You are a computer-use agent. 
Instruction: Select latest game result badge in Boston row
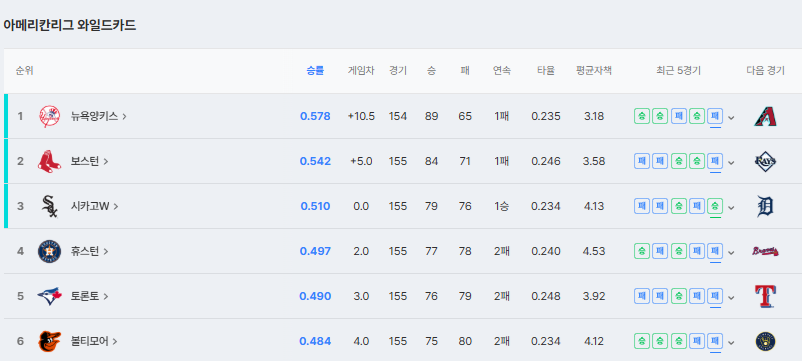[715, 162]
